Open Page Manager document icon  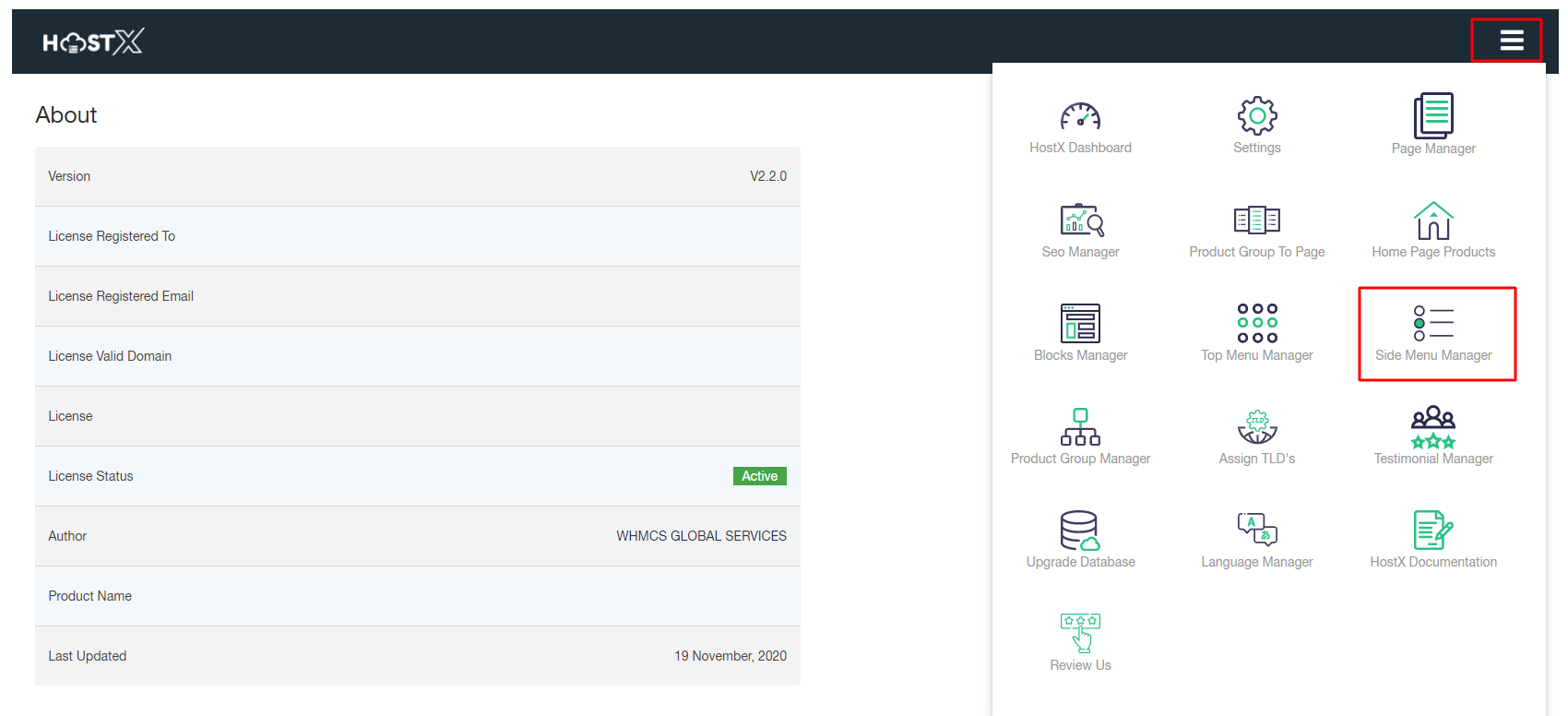click(1433, 116)
